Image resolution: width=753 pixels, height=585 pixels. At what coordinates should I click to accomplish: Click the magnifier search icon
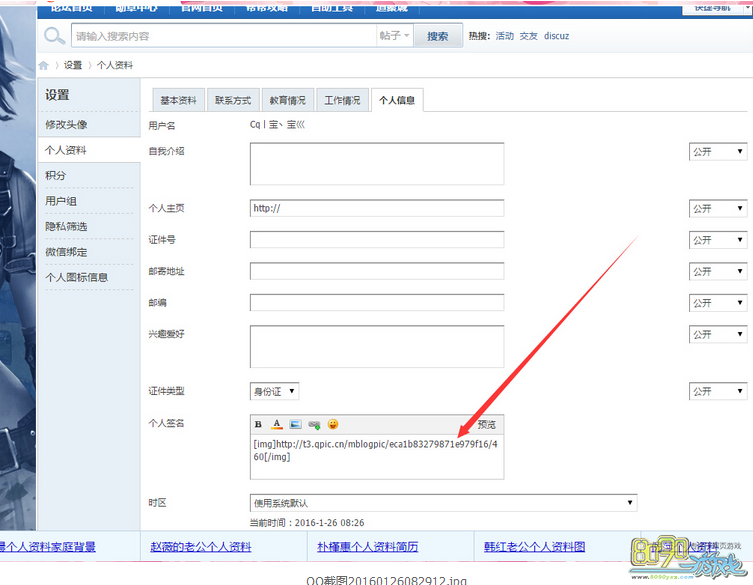55,37
